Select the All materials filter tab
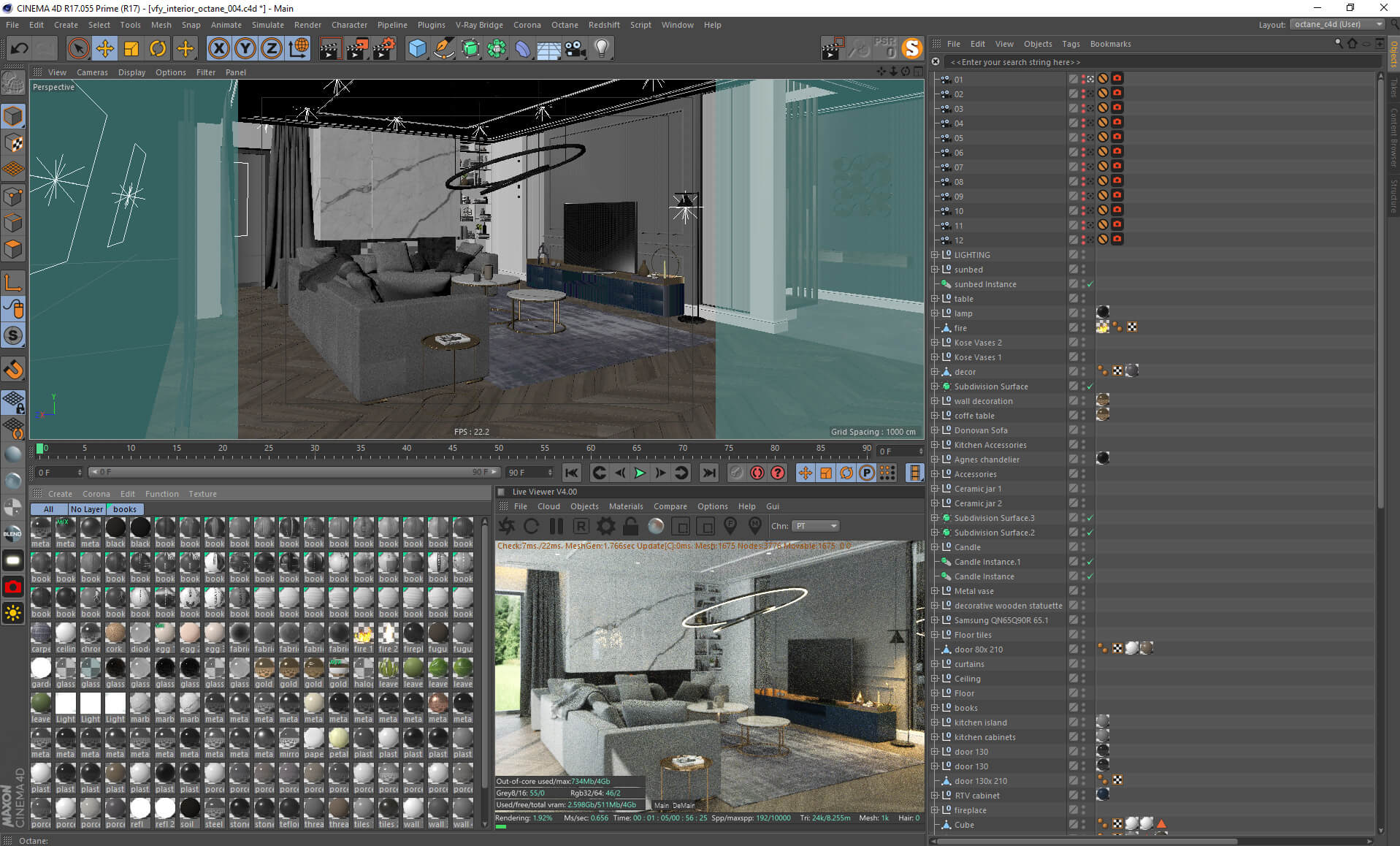The image size is (1400, 846). (48, 509)
